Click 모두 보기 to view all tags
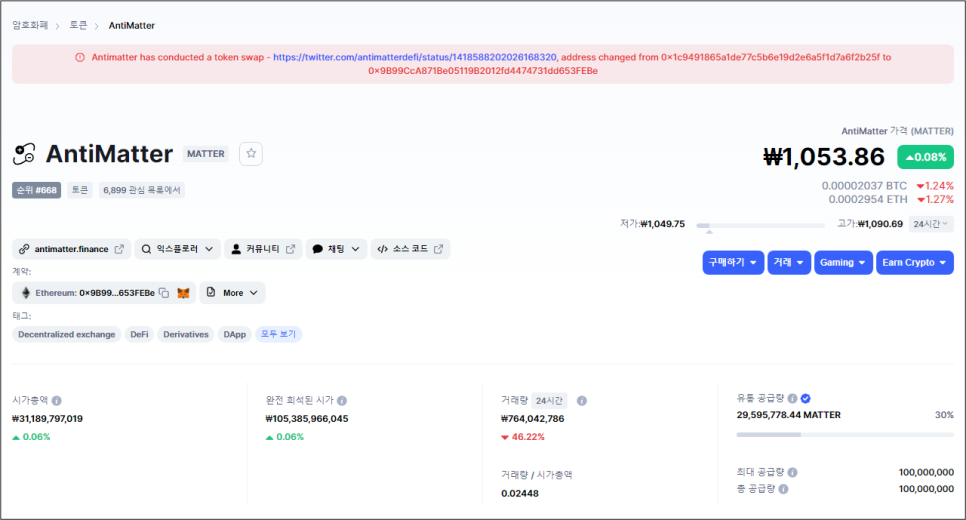This screenshot has width=966, height=520. (278, 334)
